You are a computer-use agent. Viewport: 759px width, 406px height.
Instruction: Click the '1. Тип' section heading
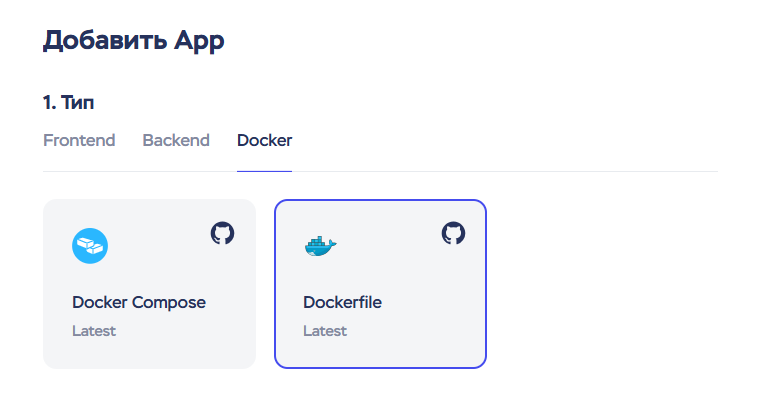(x=69, y=102)
